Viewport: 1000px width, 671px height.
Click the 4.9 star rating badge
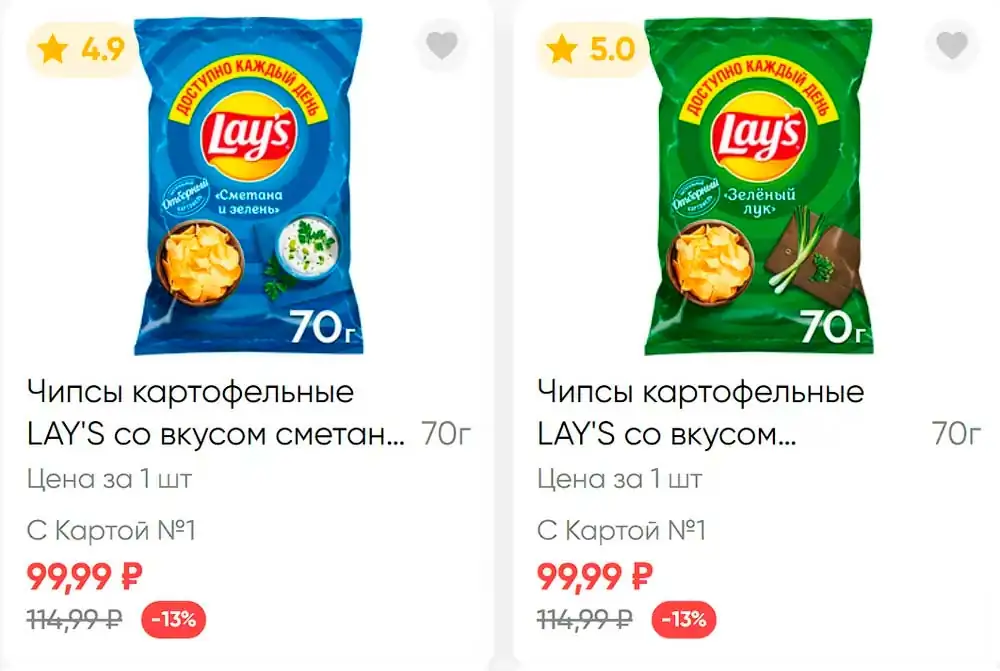pos(82,49)
